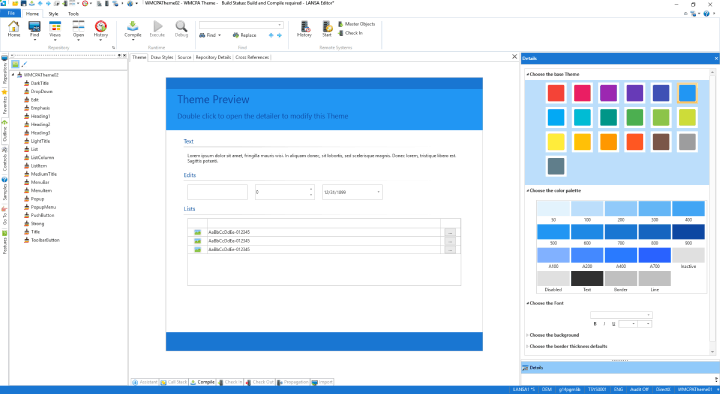Toggle the Bold font style button

coord(595,324)
